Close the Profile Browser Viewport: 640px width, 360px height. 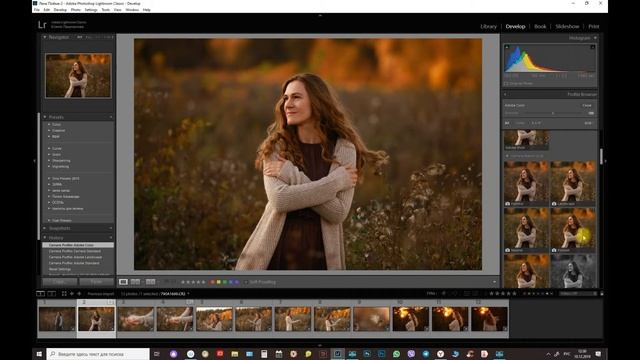587,105
